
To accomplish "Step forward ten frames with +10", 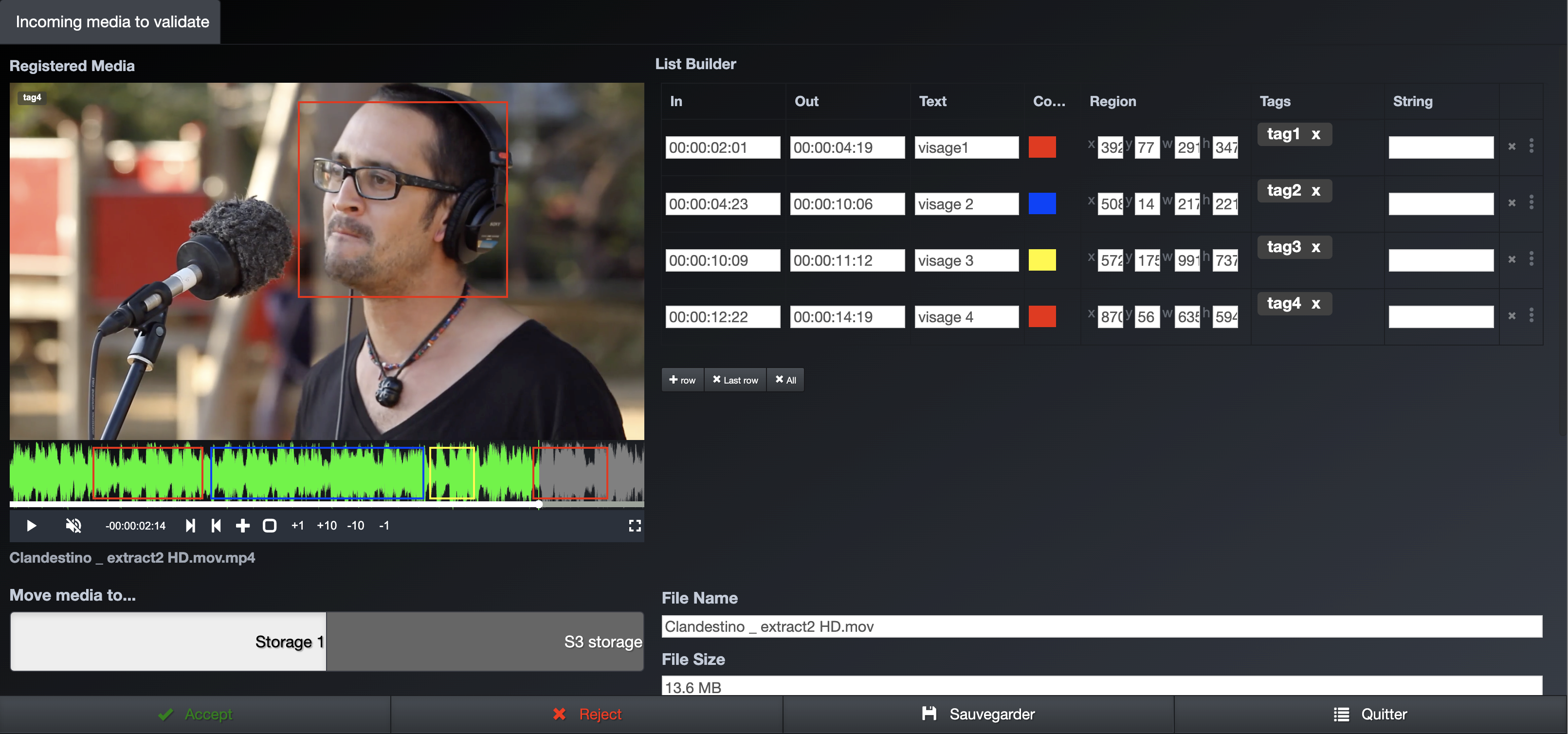I will (x=326, y=525).
